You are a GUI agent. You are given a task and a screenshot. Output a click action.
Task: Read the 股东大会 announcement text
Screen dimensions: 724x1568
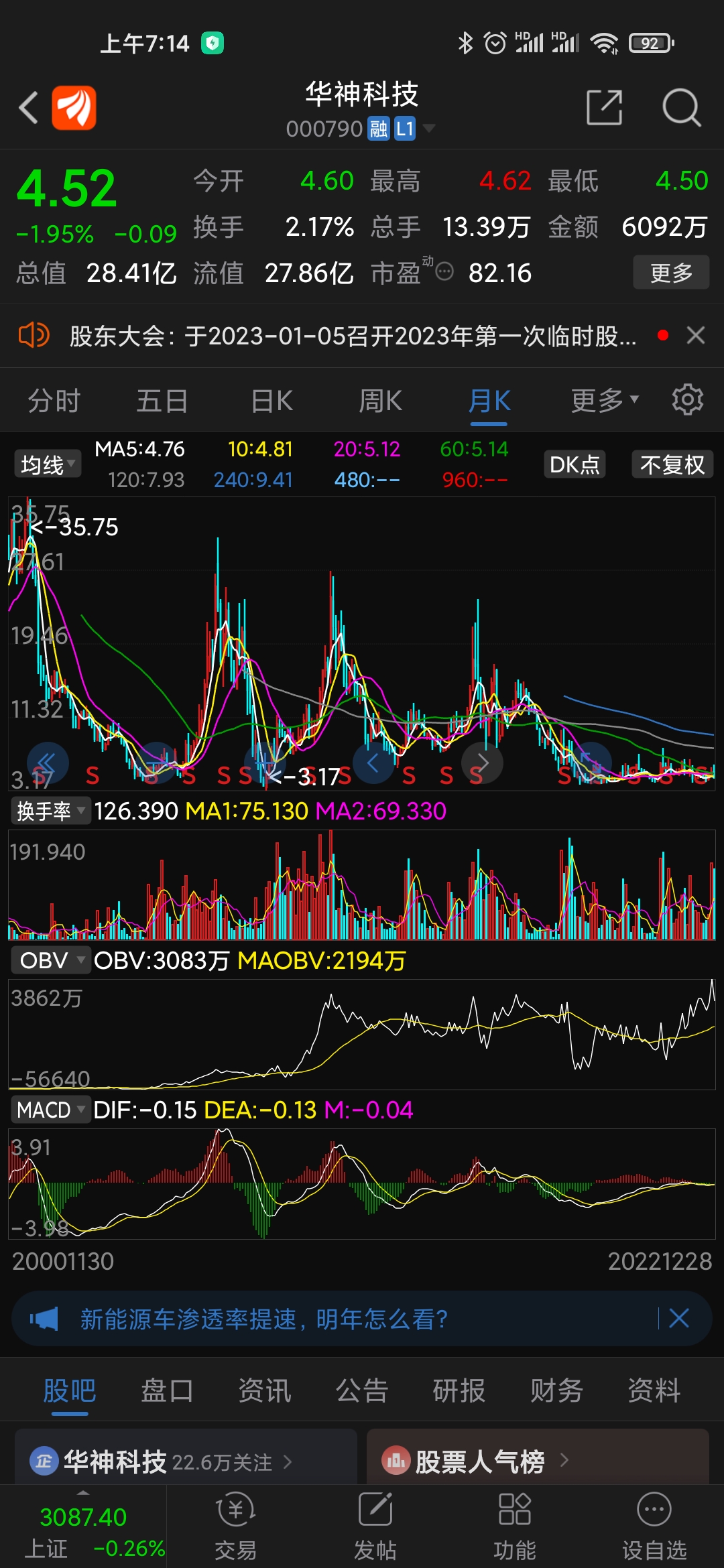(x=353, y=336)
